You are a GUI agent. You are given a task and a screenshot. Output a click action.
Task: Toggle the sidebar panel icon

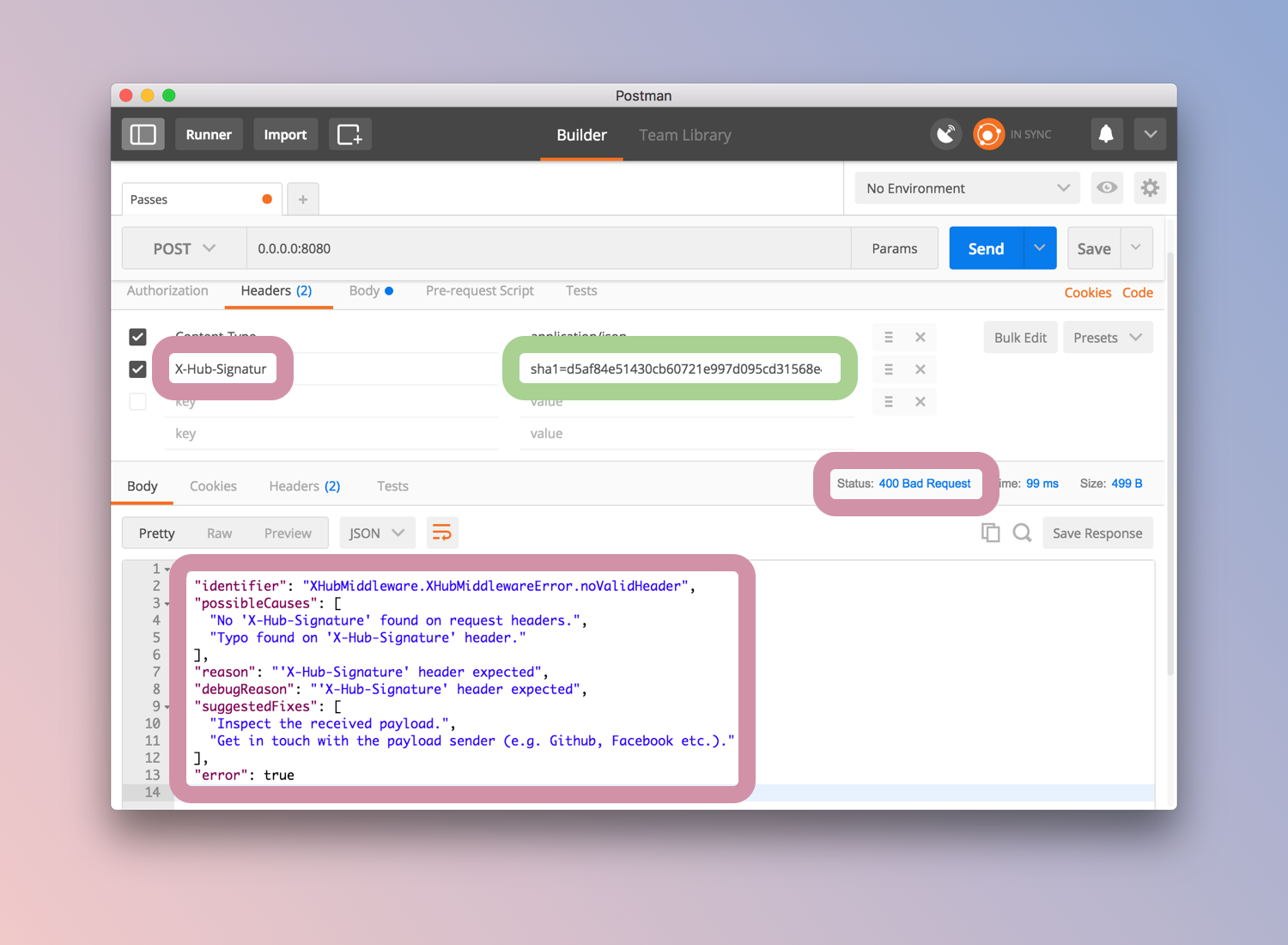[x=143, y=134]
